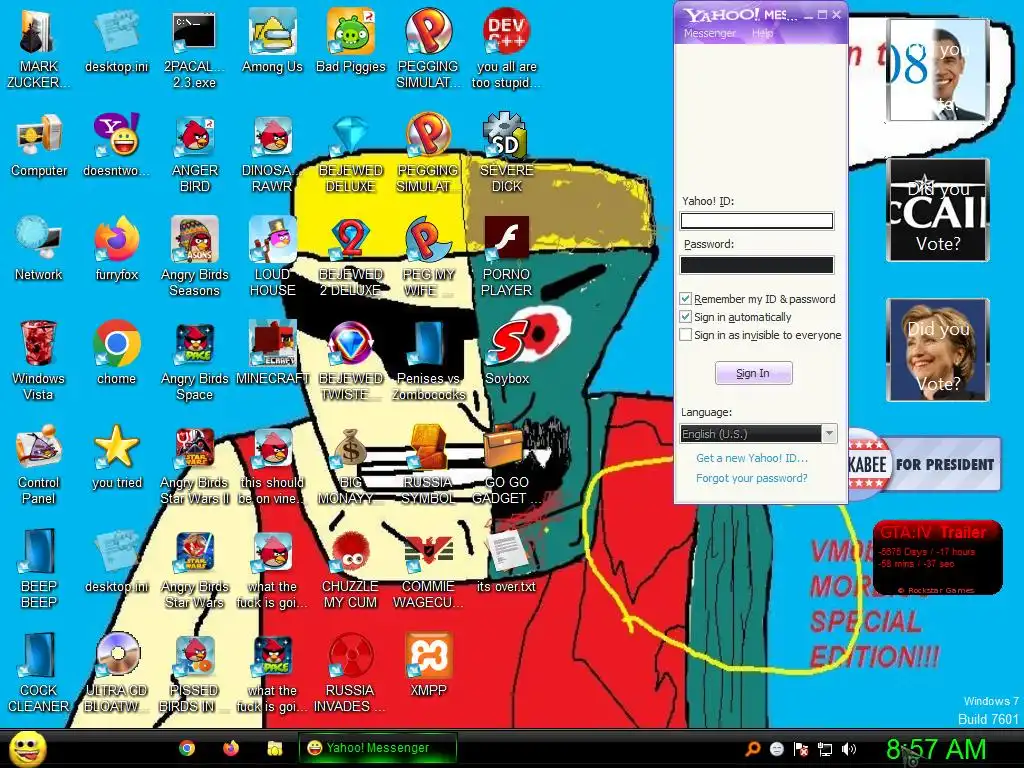Click the magnifier search tray icon
Viewport: 1024px width, 768px height.
[753, 749]
